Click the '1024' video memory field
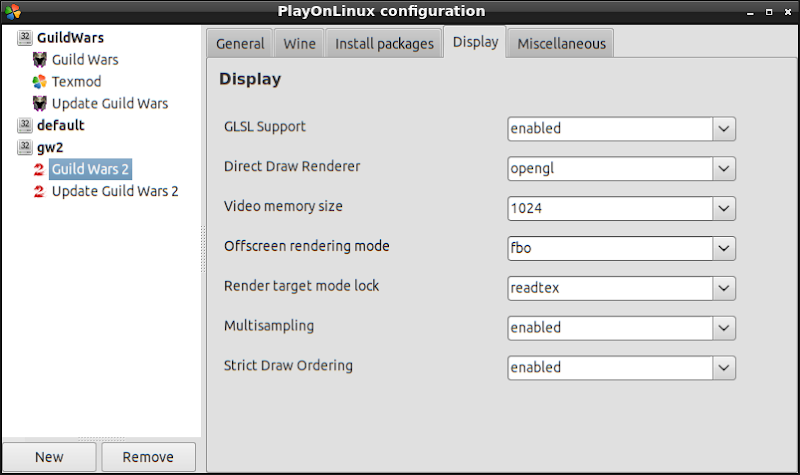 click(610, 208)
